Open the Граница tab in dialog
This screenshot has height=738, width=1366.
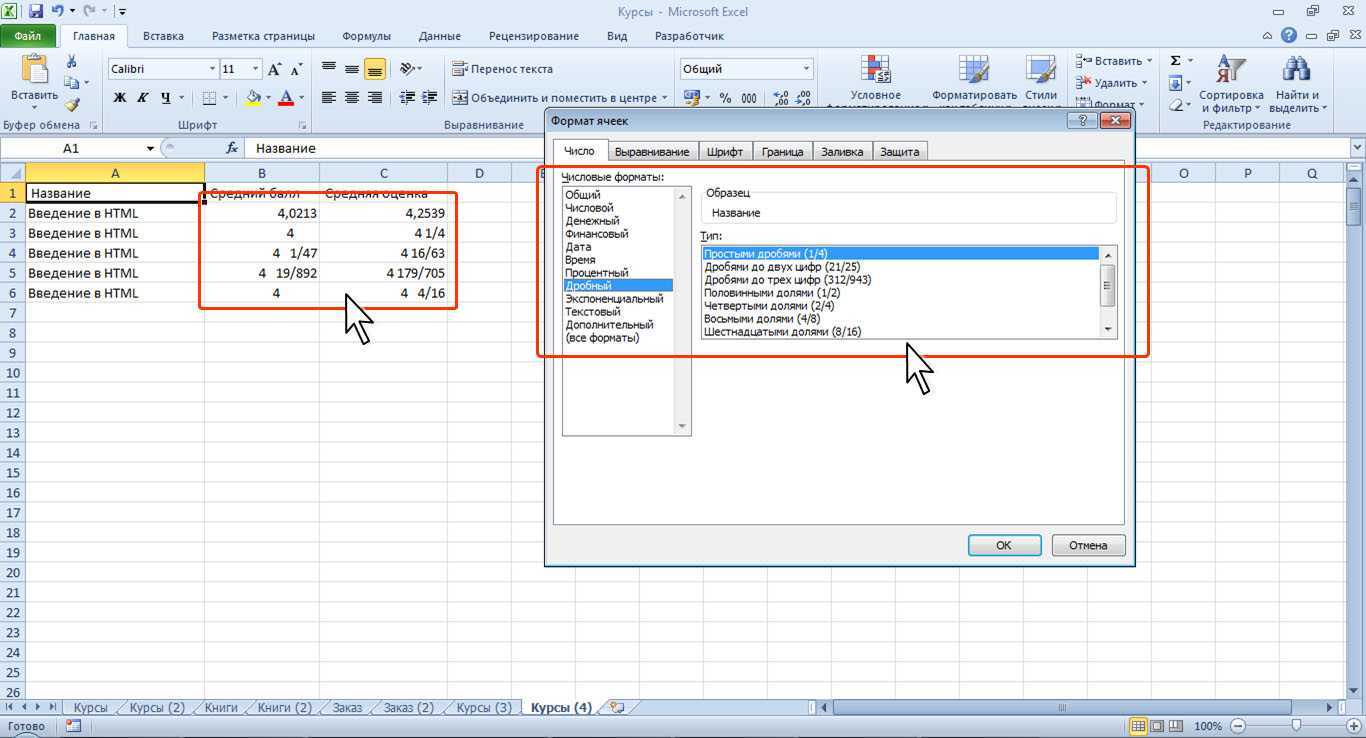point(782,152)
